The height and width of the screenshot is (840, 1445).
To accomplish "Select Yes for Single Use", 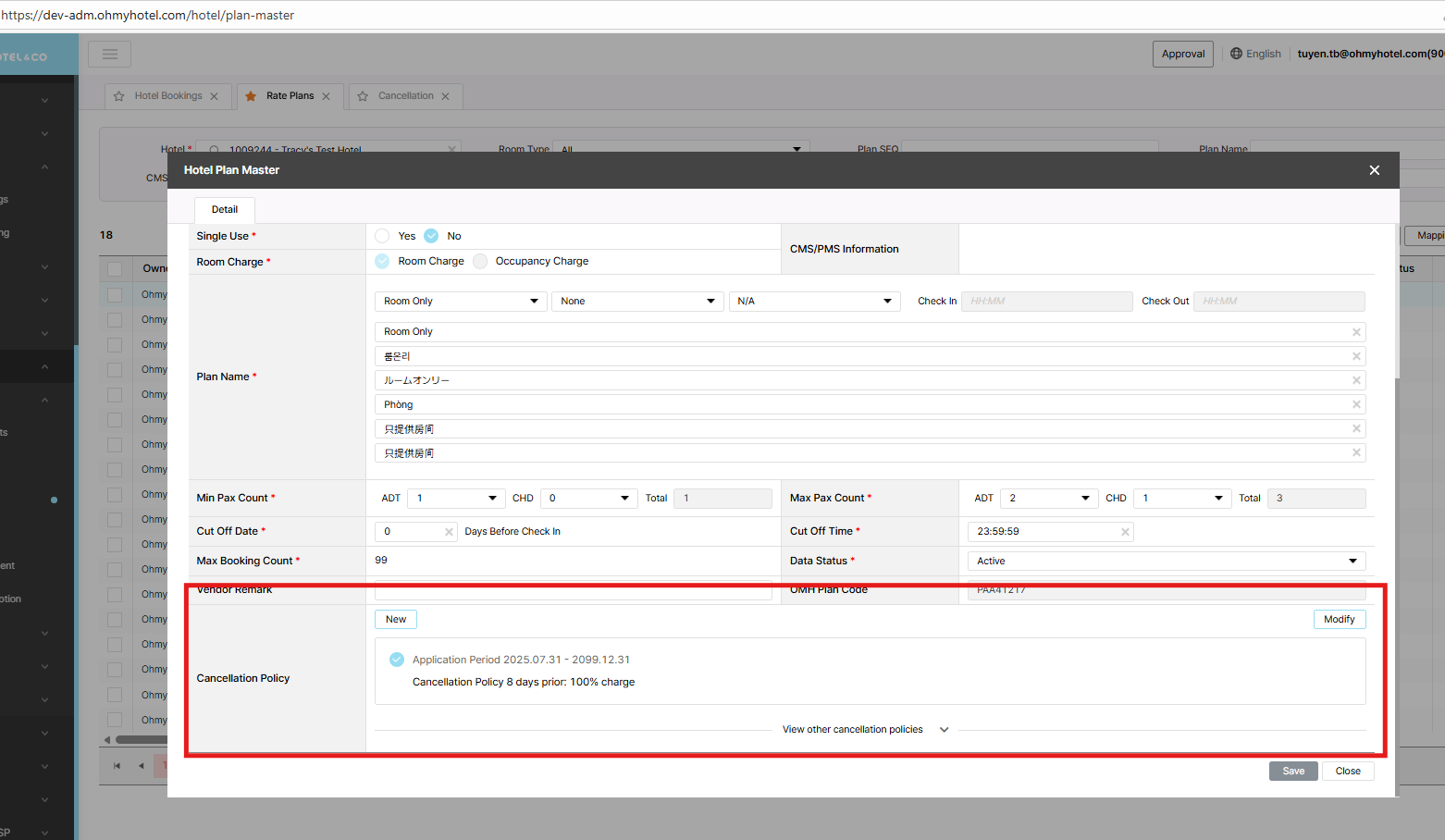I will pyautogui.click(x=383, y=236).
